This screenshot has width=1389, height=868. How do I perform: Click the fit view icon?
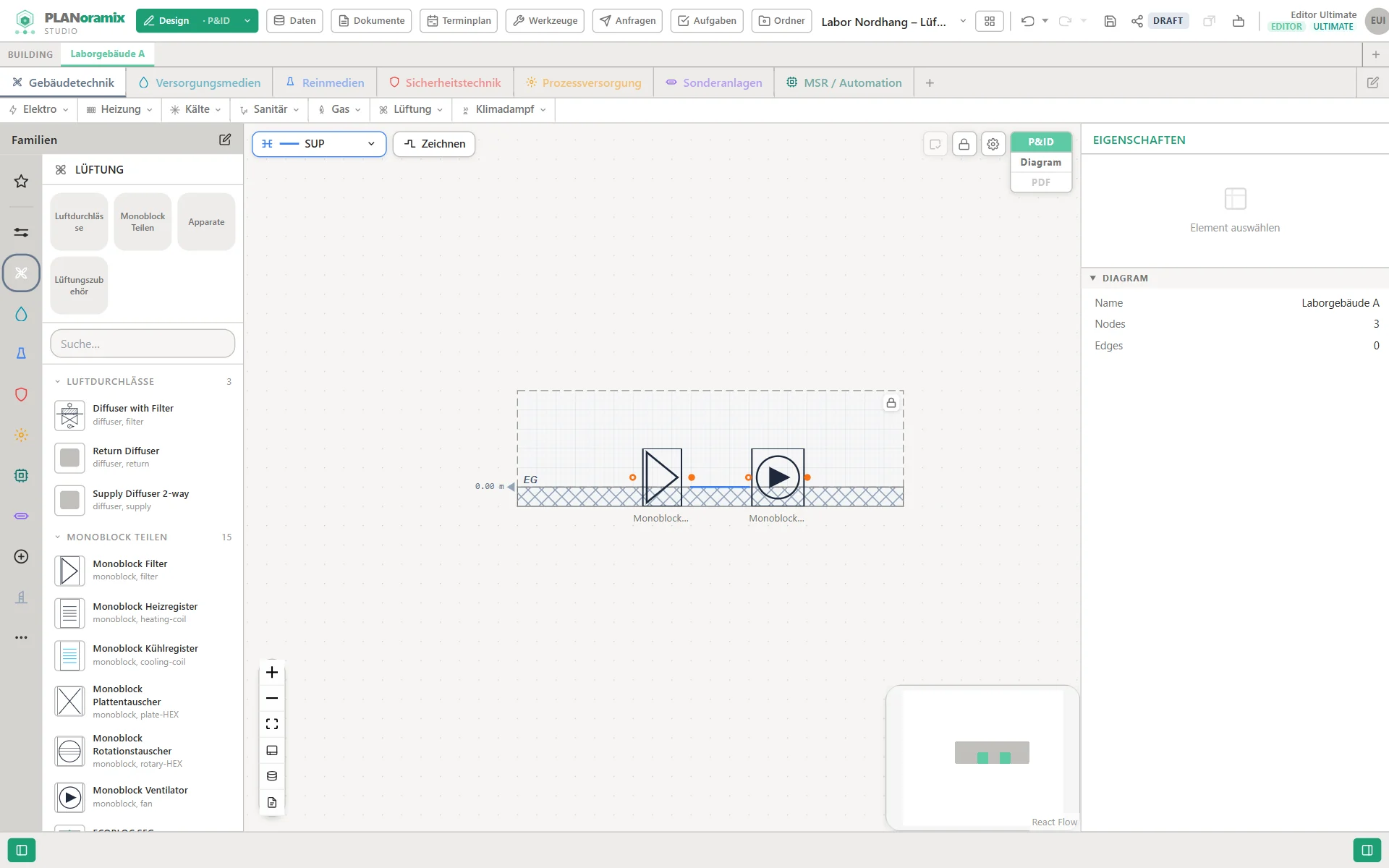point(272,724)
